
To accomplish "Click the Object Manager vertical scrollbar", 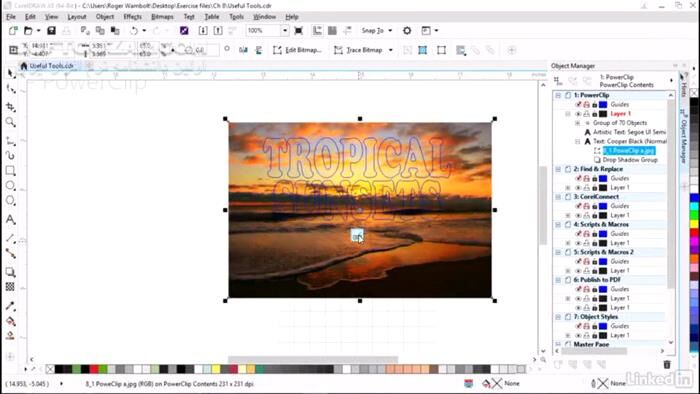I will [x=671, y=194].
